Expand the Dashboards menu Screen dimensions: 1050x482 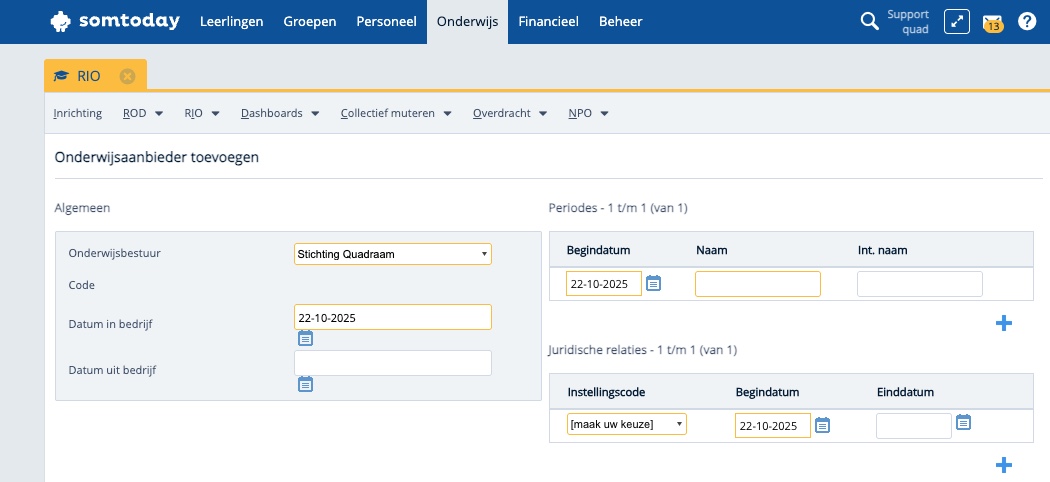click(x=280, y=114)
